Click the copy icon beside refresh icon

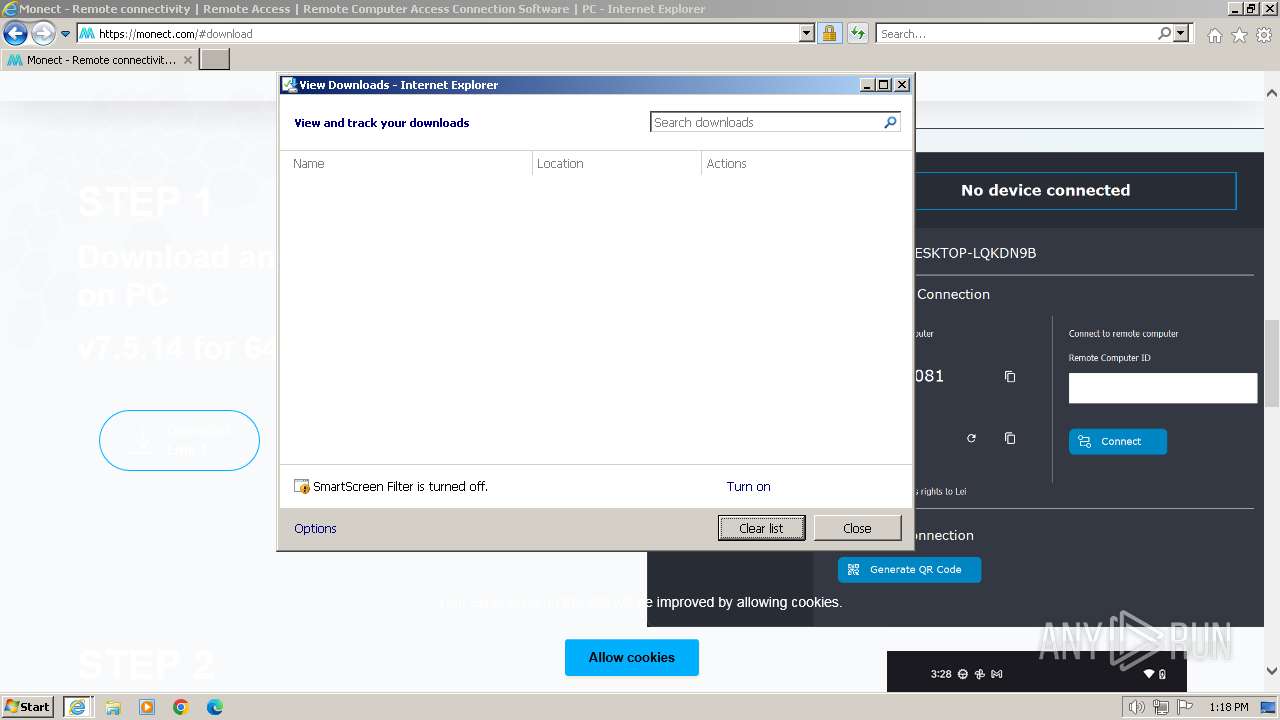1010,438
